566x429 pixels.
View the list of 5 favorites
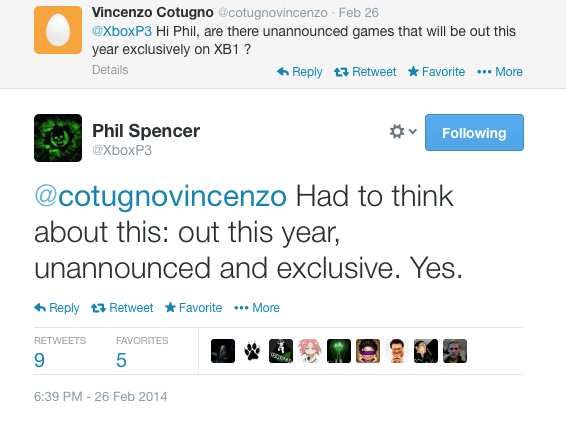(142, 352)
